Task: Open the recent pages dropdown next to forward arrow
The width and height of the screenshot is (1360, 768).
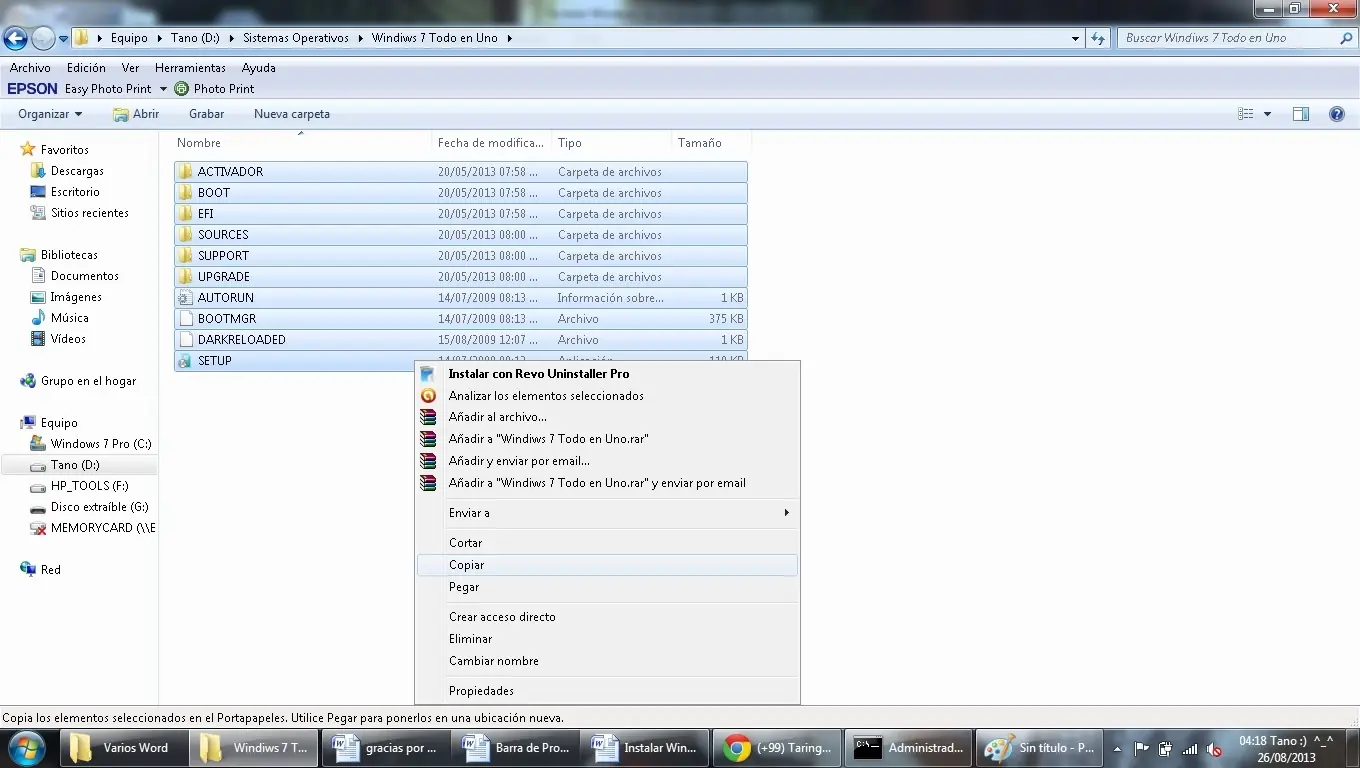Action: click(x=64, y=39)
